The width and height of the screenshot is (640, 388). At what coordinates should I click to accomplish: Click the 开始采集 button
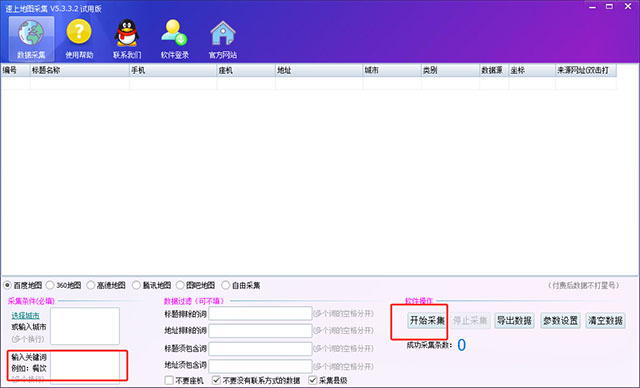point(427,321)
